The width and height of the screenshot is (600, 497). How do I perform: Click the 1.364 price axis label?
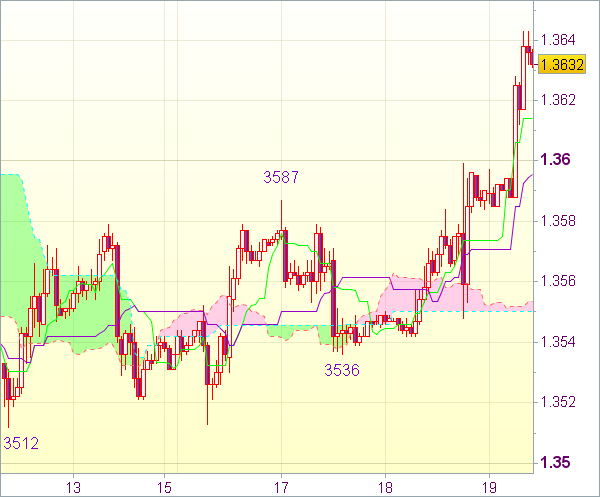pyautogui.click(x=558, y=40)
